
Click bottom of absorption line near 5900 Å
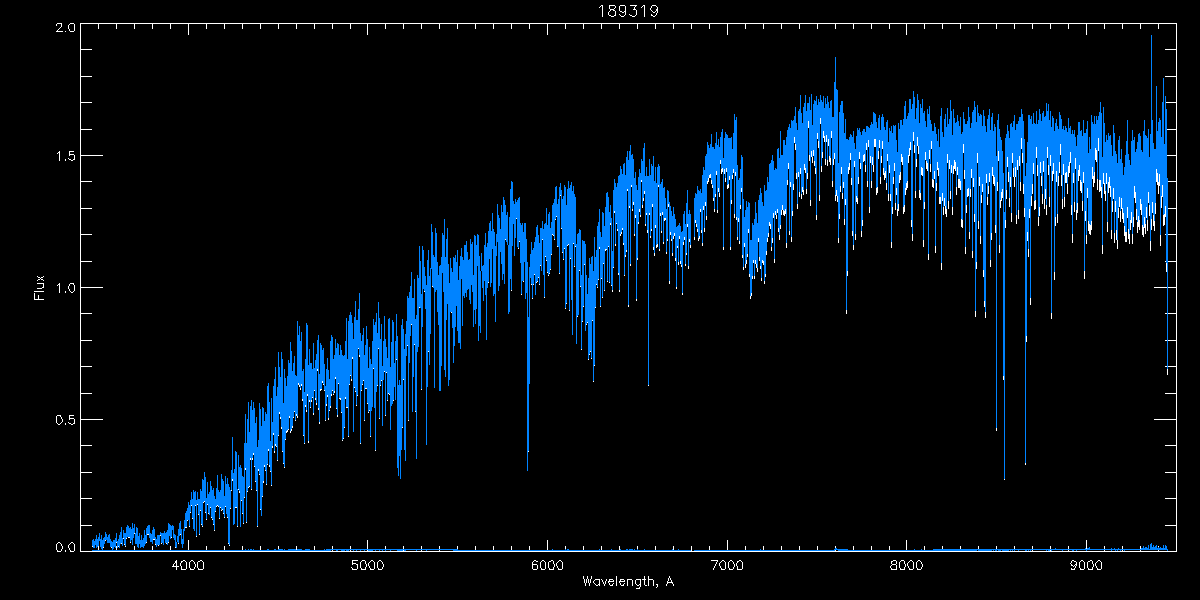click(x=528, y=468)
